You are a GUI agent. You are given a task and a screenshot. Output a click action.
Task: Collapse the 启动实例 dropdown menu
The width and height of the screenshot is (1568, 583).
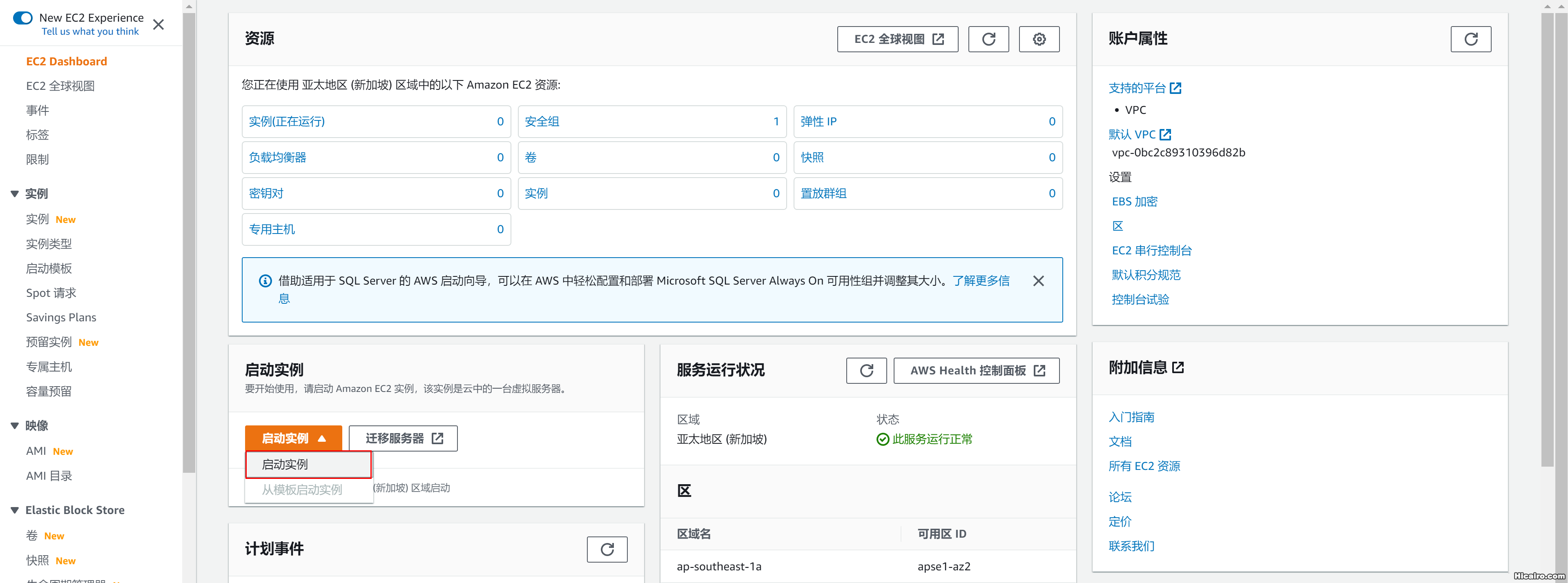tap(293, 438)
